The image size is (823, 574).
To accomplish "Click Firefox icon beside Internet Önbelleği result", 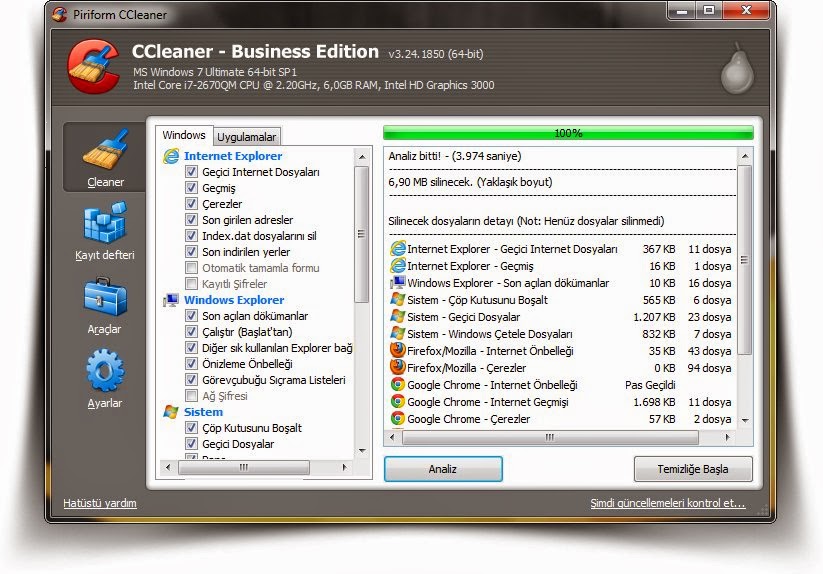I will click(398, 350).
